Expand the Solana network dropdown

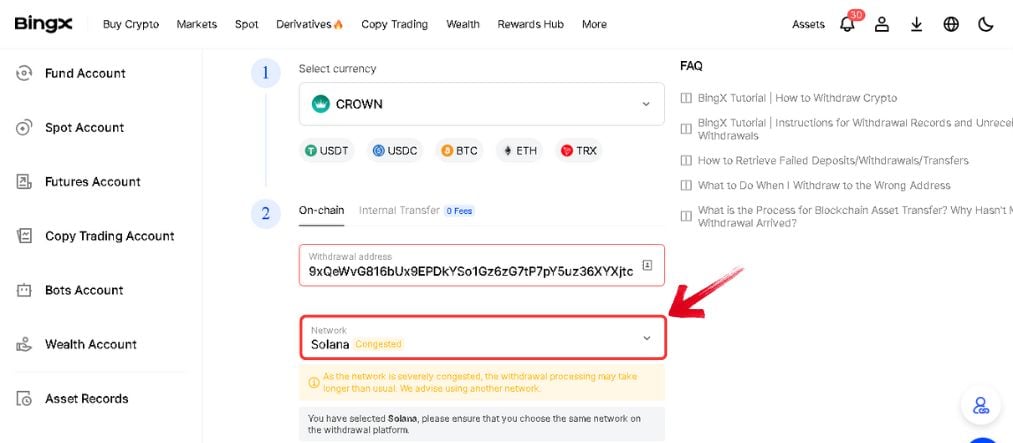(x=483, y=338)
